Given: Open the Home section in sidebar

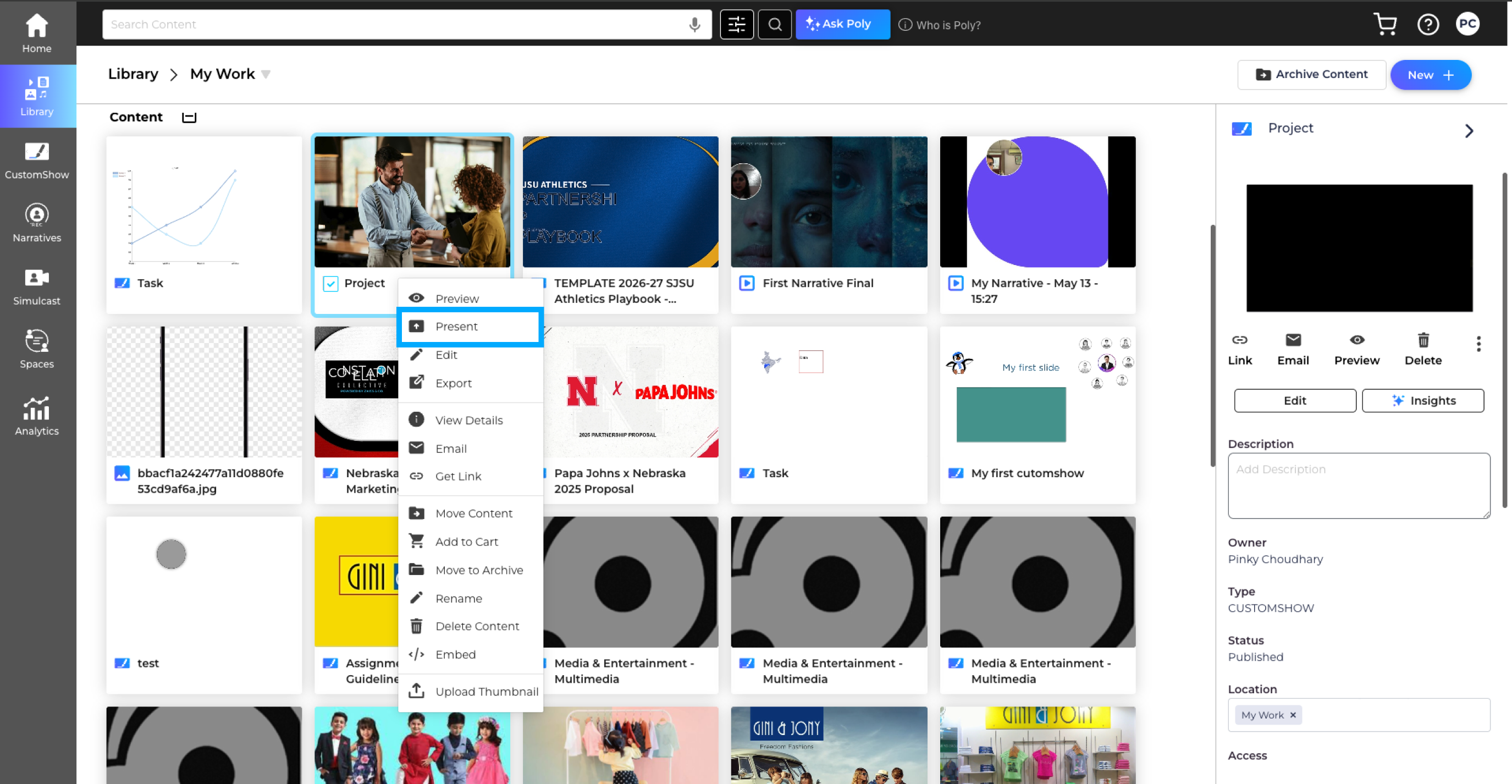Looking at the screenshot, I should [36, 33].
